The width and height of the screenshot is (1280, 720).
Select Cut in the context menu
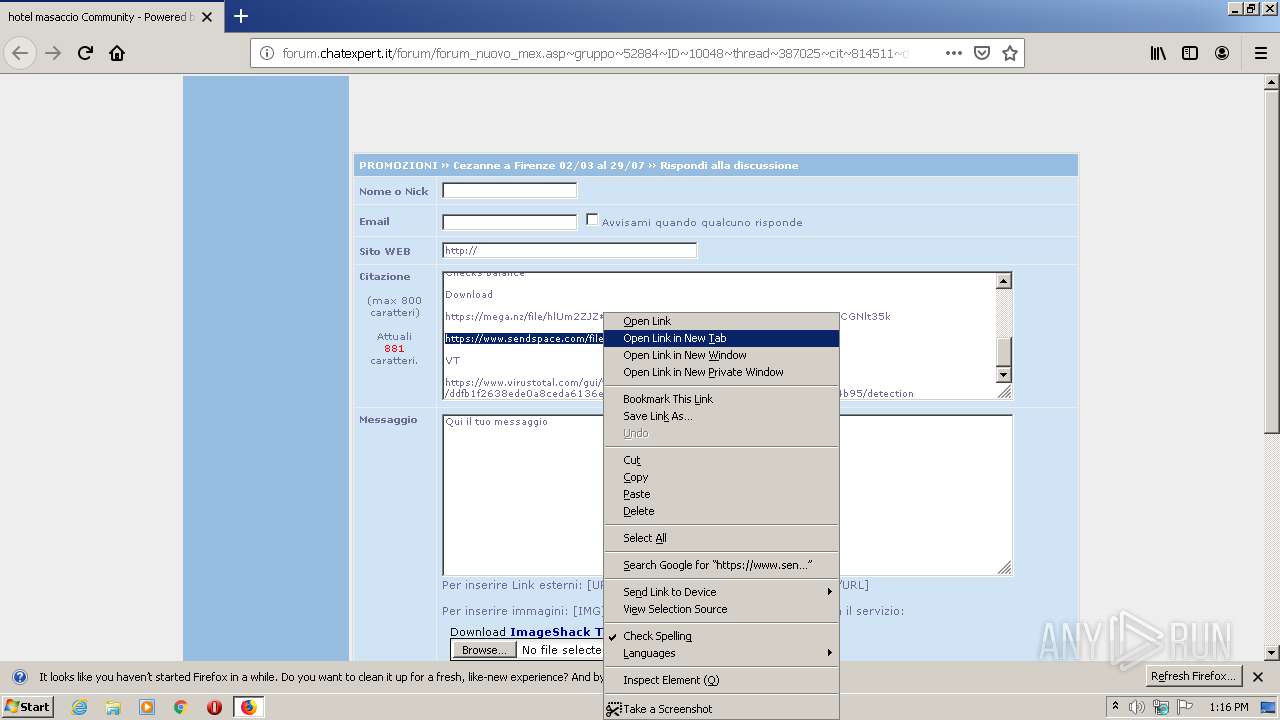(721, 460)
